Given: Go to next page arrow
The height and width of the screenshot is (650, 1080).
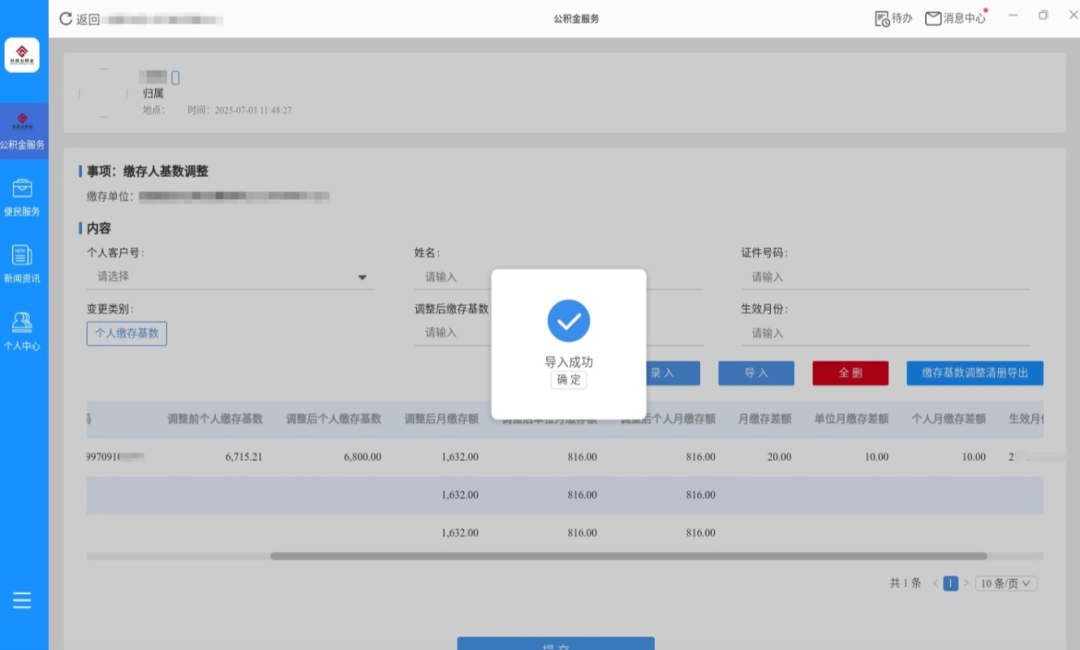Looking at the screenshot, I should [966, 583].
